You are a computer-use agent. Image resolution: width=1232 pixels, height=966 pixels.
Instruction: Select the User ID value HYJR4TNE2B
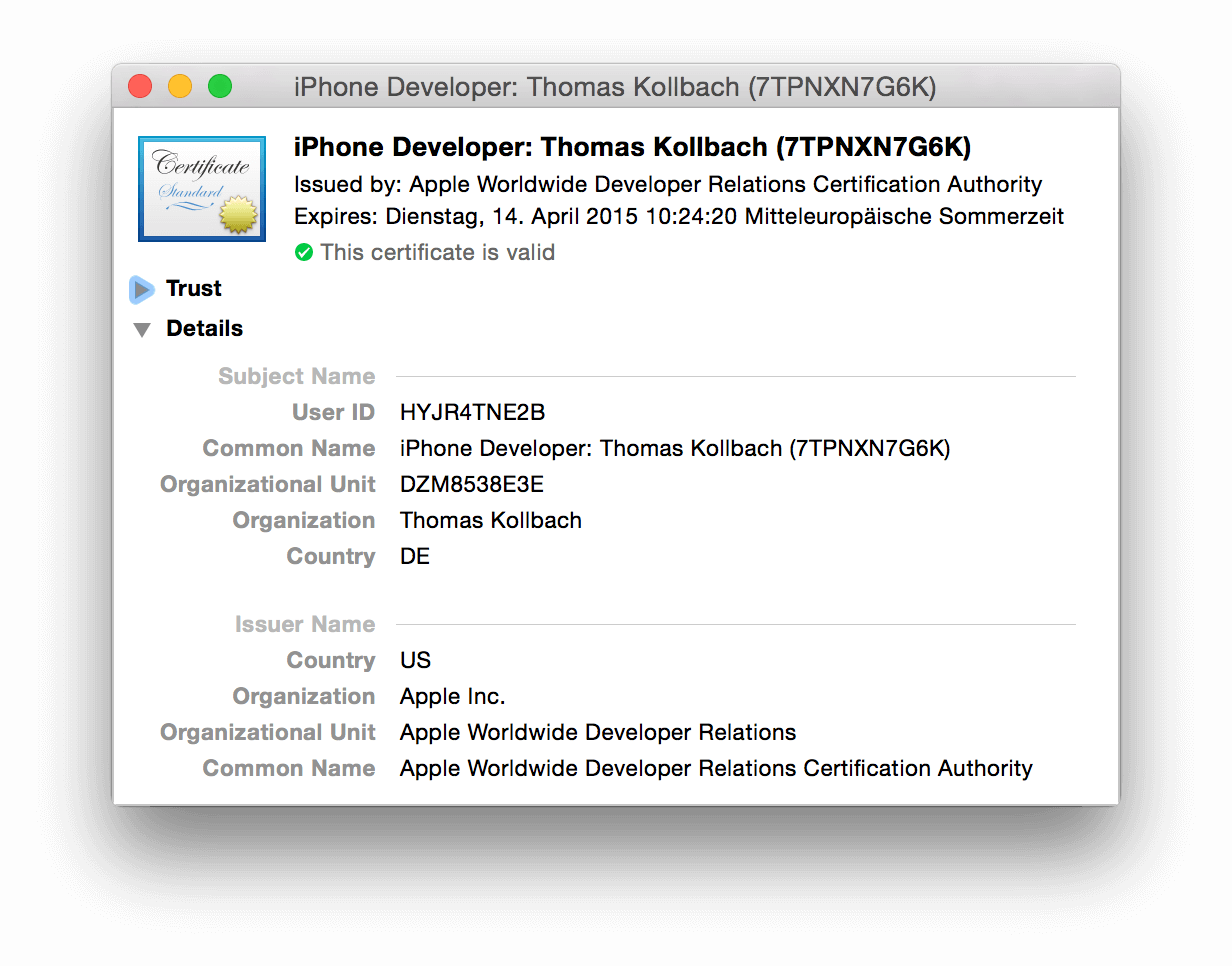[x=472, y=412]
